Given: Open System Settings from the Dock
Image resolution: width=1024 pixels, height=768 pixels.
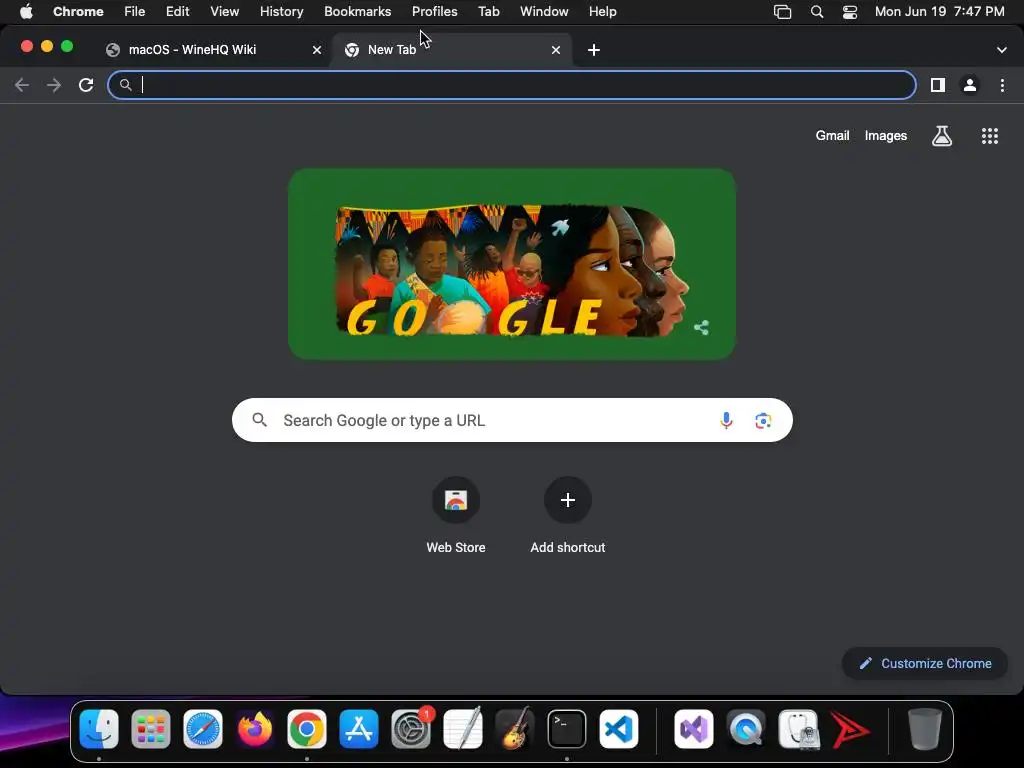Looking at the screenshot, I should point(411,729).
